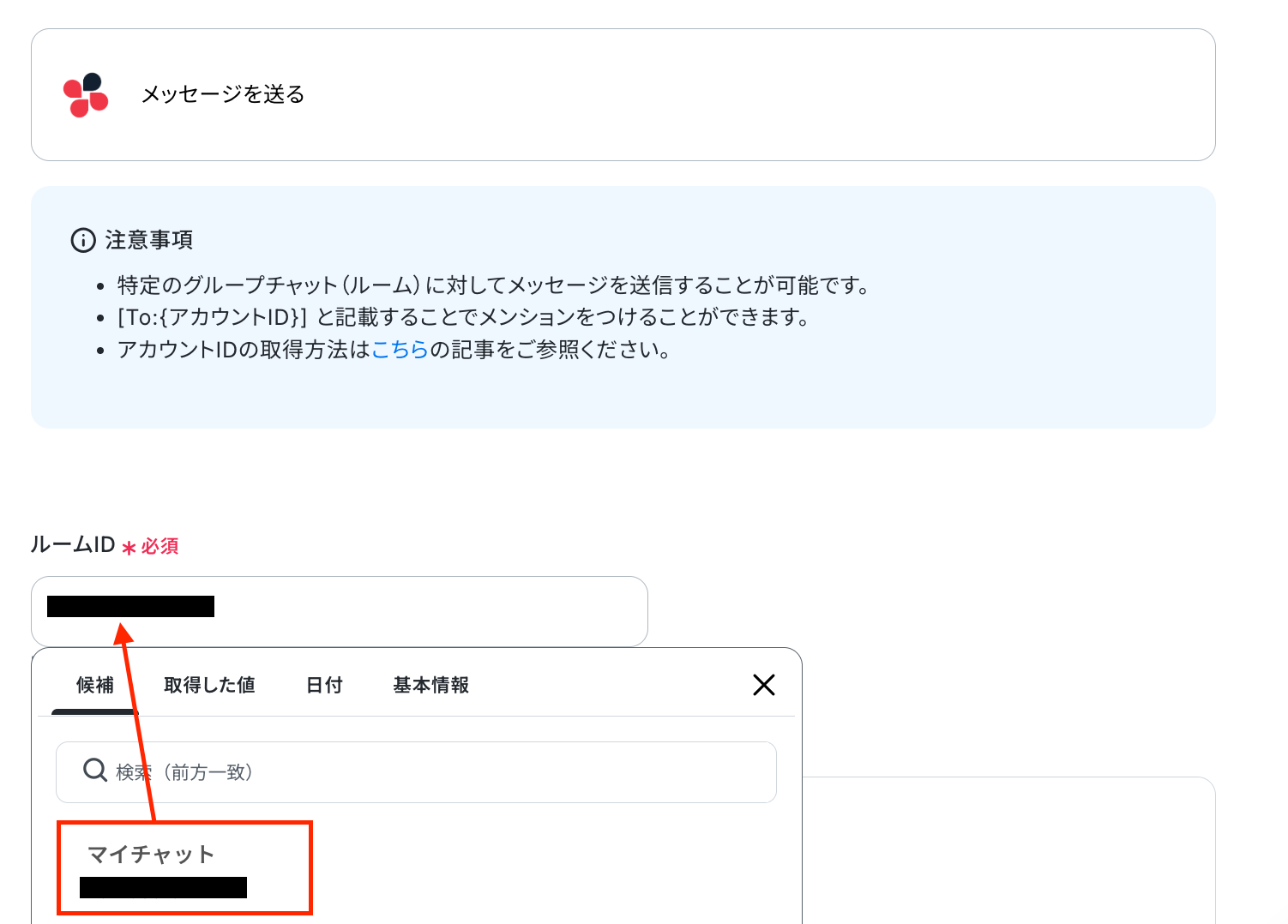Viewport: 1288px width, 924px height.
Task: Click the Chatwork logo icon
Action: 86,94
